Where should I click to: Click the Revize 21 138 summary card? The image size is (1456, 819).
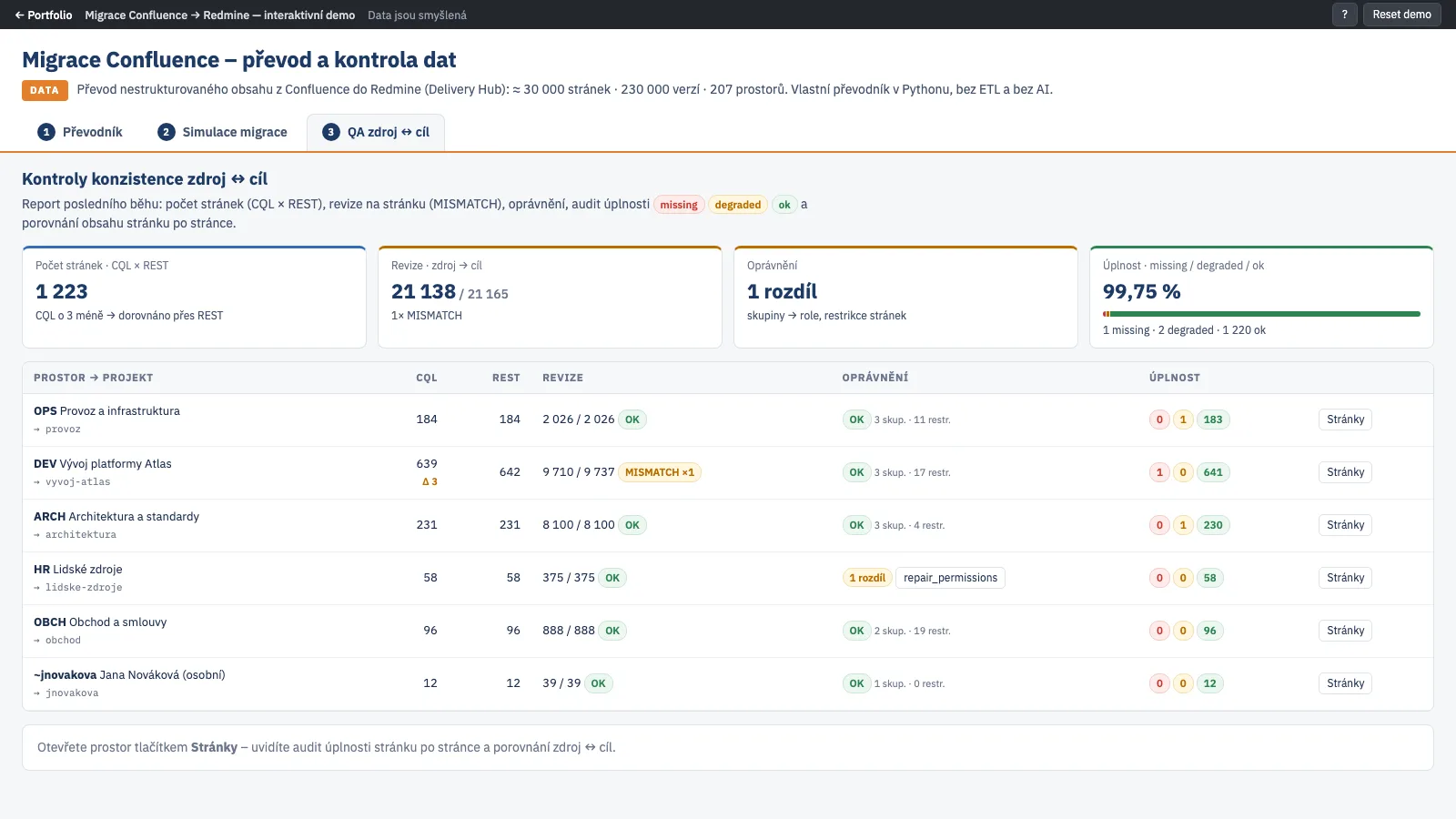point(550,297)
